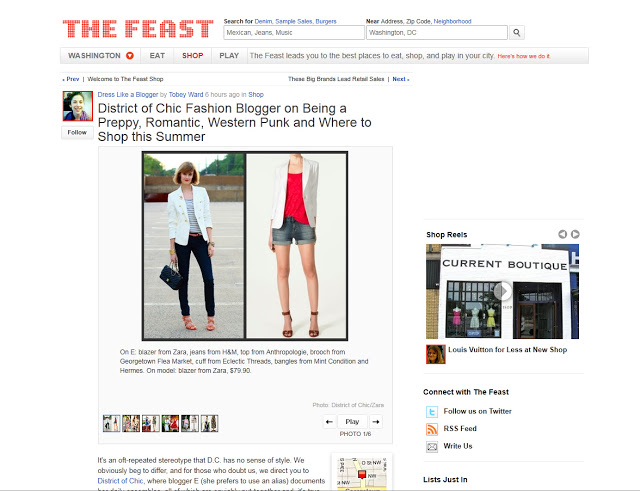Open the EAT section tab

click(x=157, y=56)
